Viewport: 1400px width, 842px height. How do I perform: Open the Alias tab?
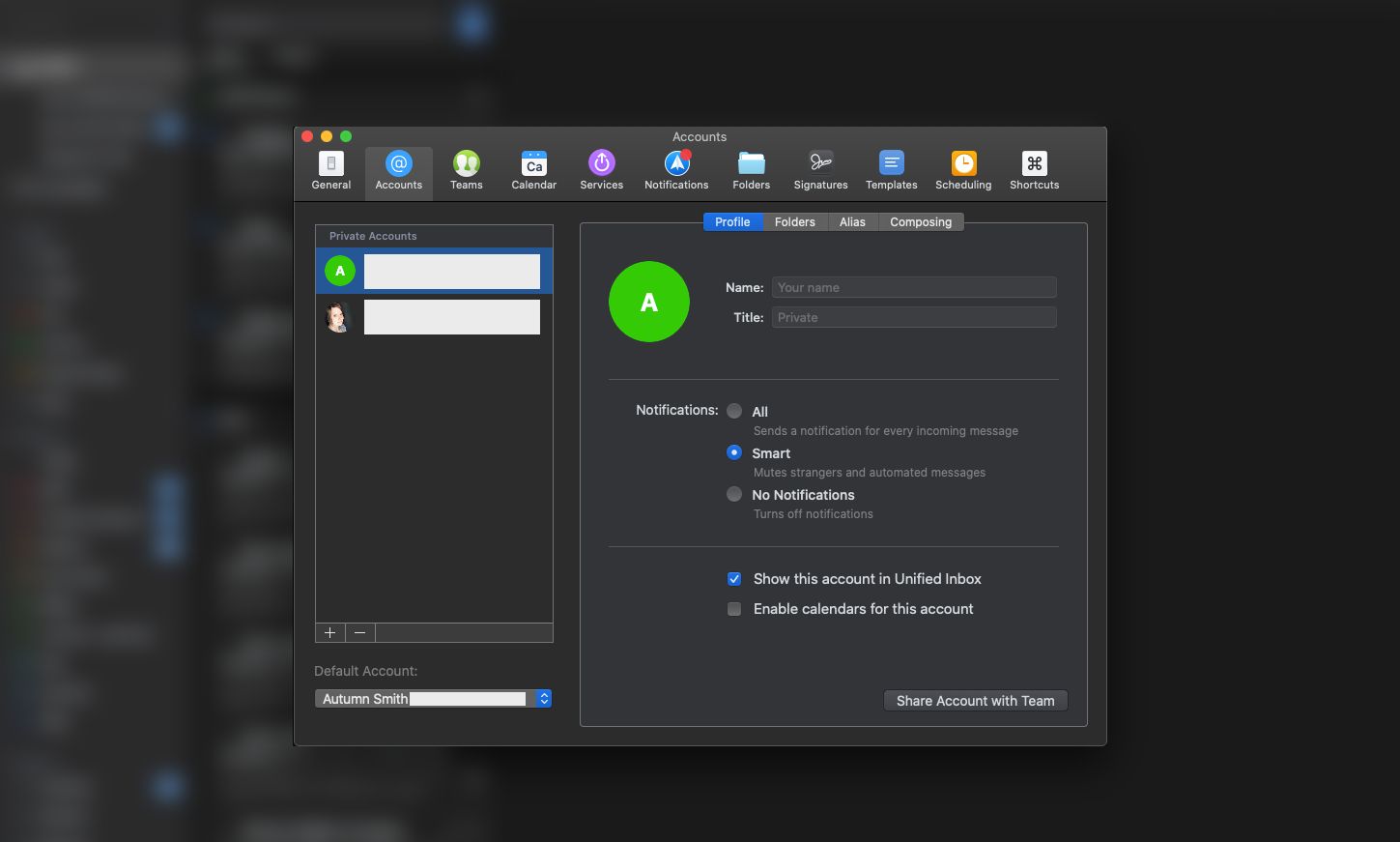852,221
